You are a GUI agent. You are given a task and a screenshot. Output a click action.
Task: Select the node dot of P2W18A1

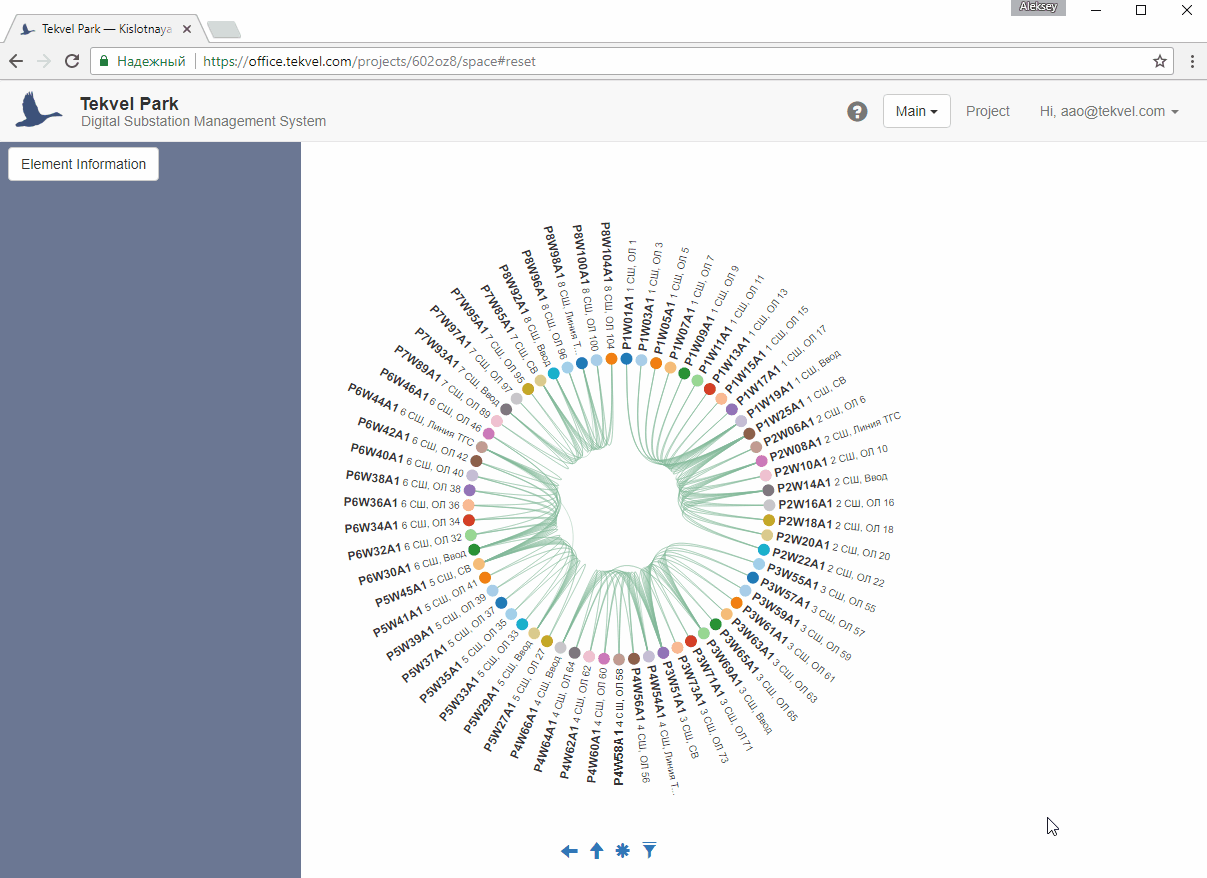coord(769,520)
